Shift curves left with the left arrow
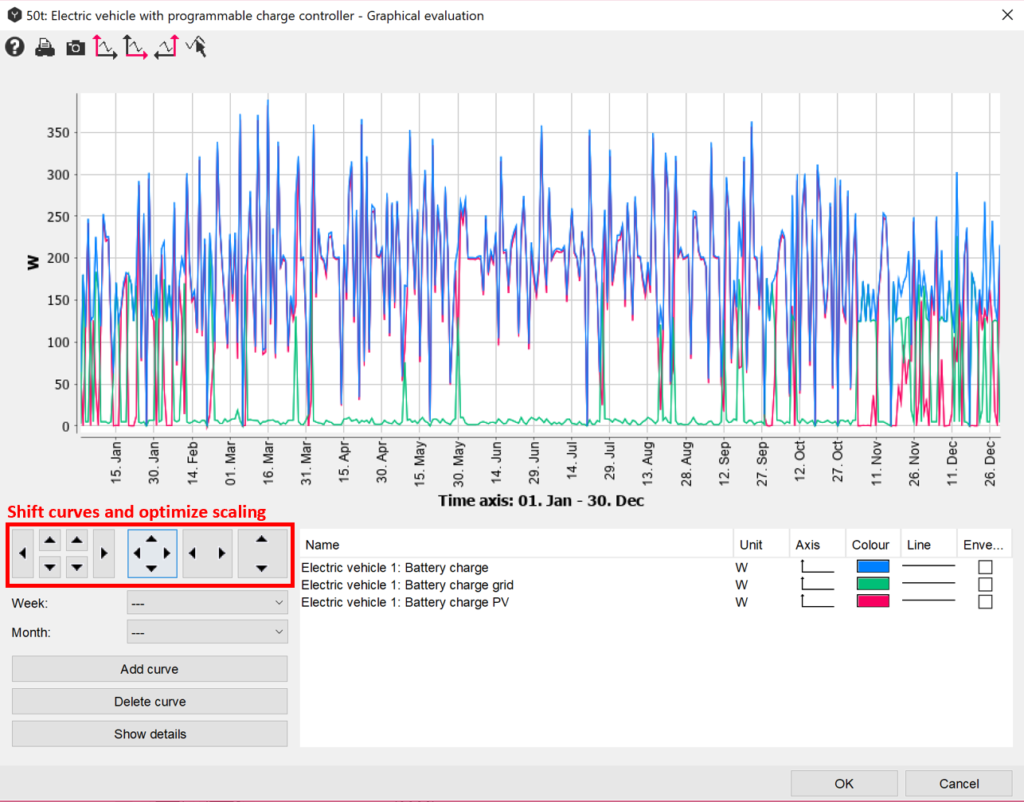Image resolution: width=1024 pixels, height=802 pixels. (23, 553)
